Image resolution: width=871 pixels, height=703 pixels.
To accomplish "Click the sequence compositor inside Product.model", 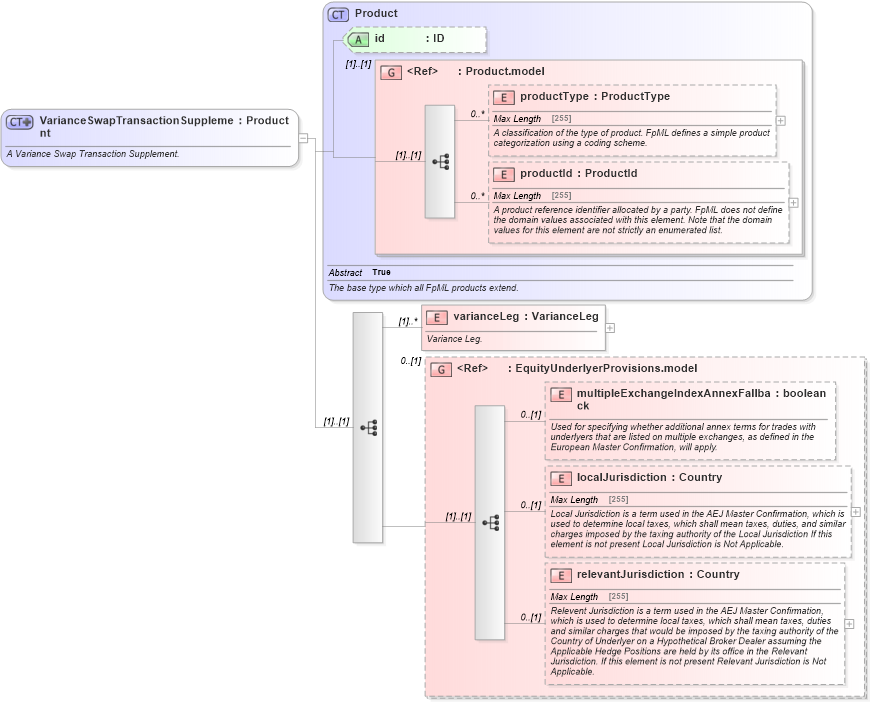I will (x=440, y=162).
